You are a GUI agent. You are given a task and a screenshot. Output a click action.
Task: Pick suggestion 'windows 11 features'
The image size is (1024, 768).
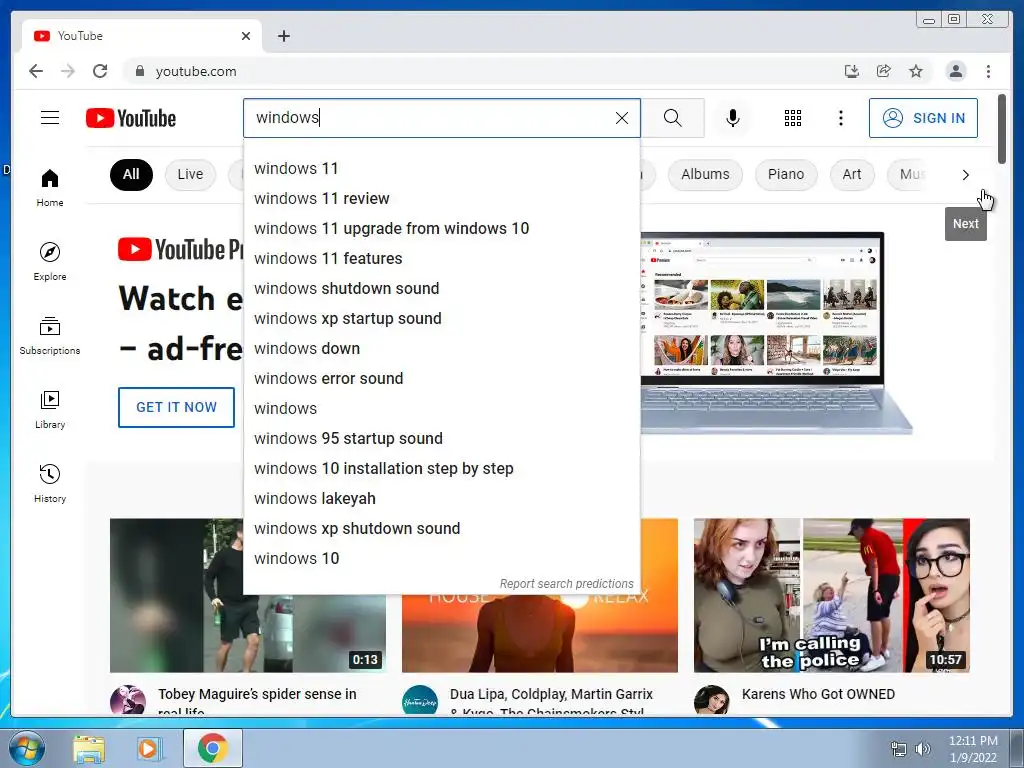point(441,259)
